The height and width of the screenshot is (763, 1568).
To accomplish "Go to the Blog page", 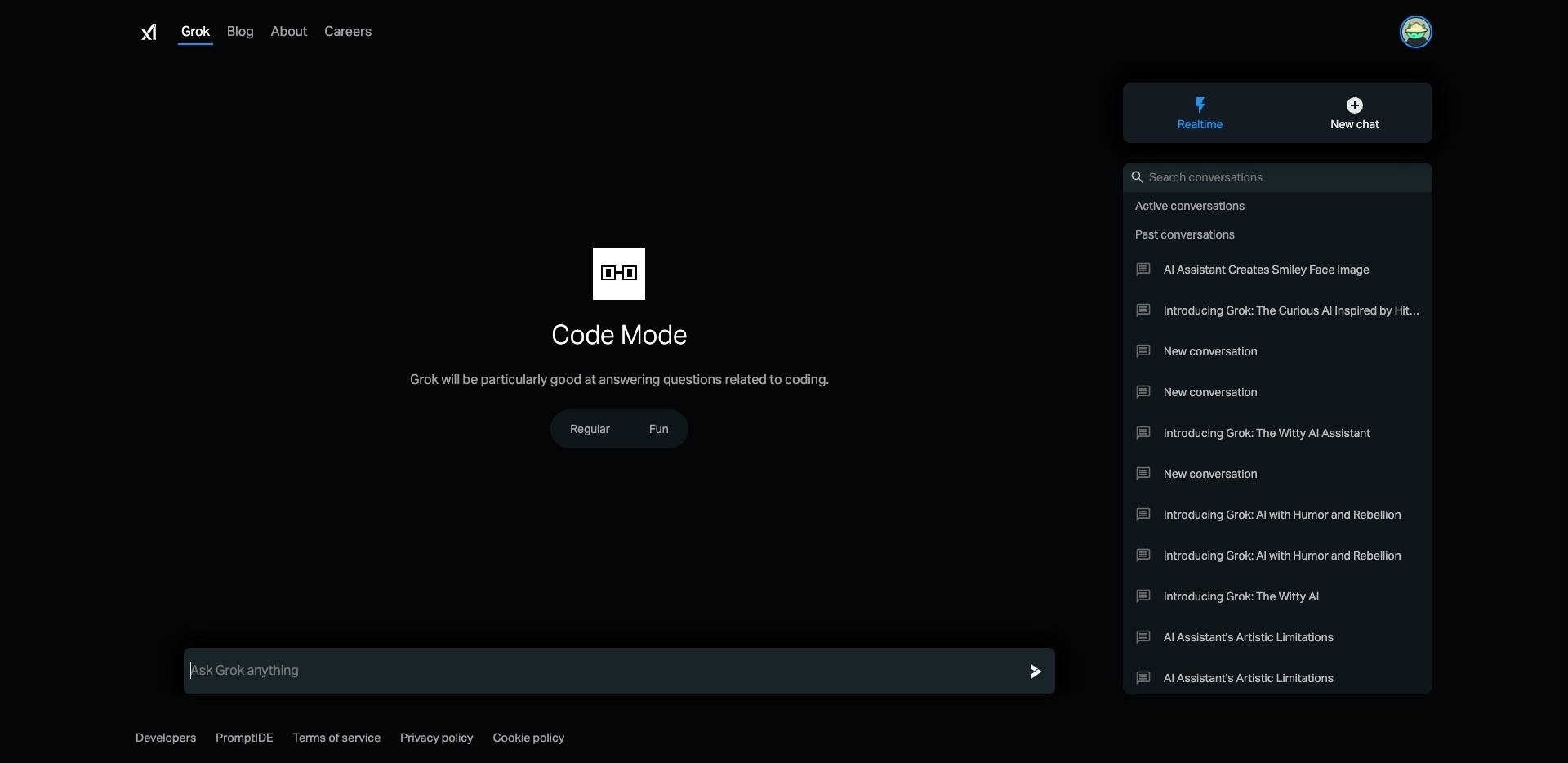I will (240, 31).
